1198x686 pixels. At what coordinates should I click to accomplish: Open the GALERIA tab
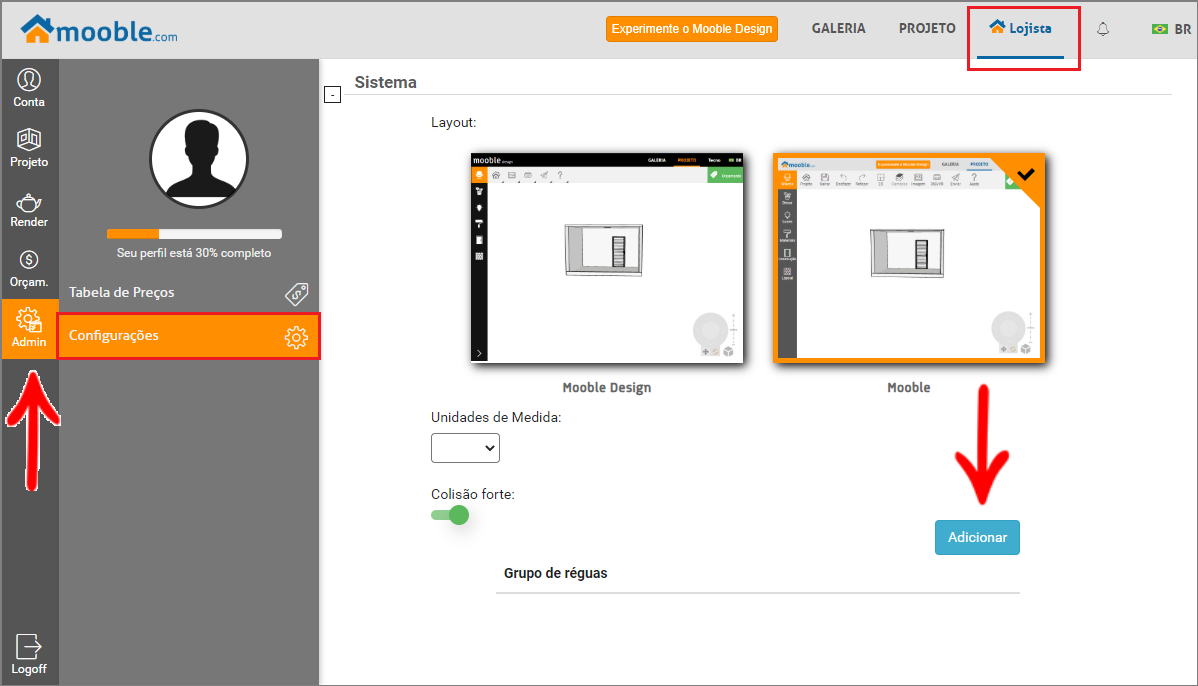click(x=838, y=28)
